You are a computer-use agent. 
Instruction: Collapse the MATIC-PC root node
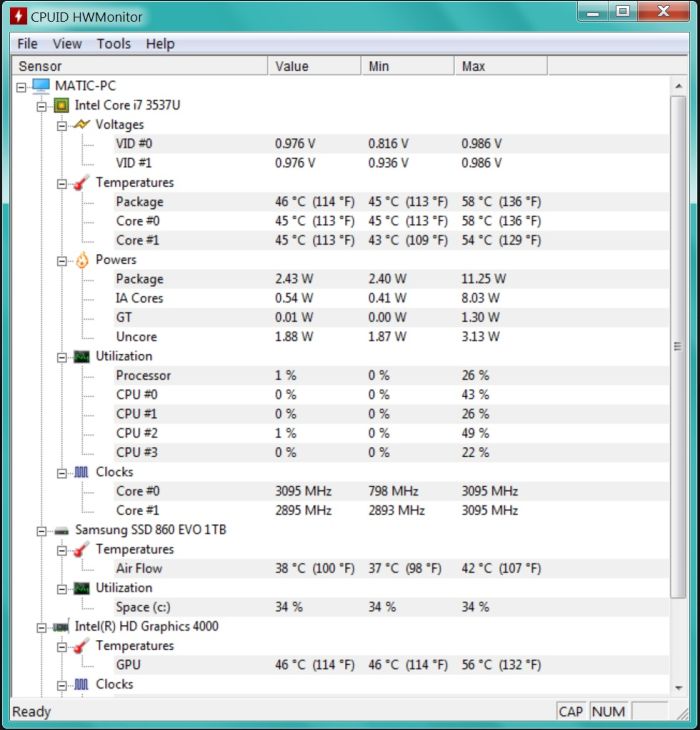21,87
